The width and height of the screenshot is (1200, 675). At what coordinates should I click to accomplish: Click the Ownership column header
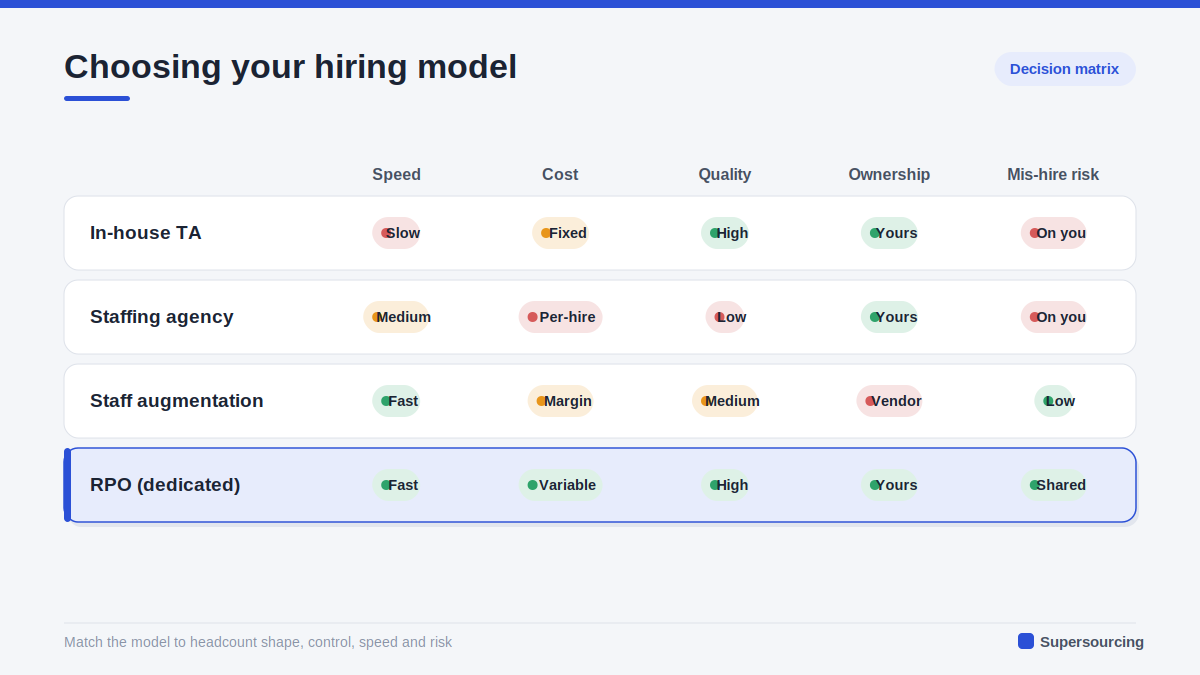click(889, 174)
